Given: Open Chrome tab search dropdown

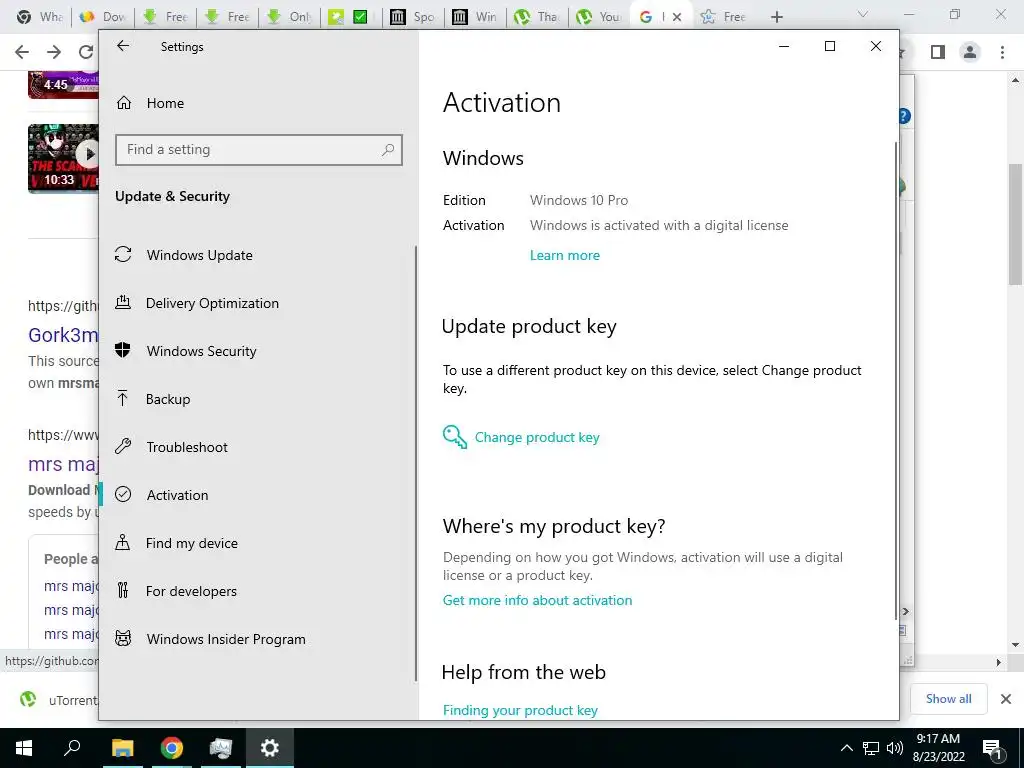Looking at the screenshot, I should pos(863,14).
